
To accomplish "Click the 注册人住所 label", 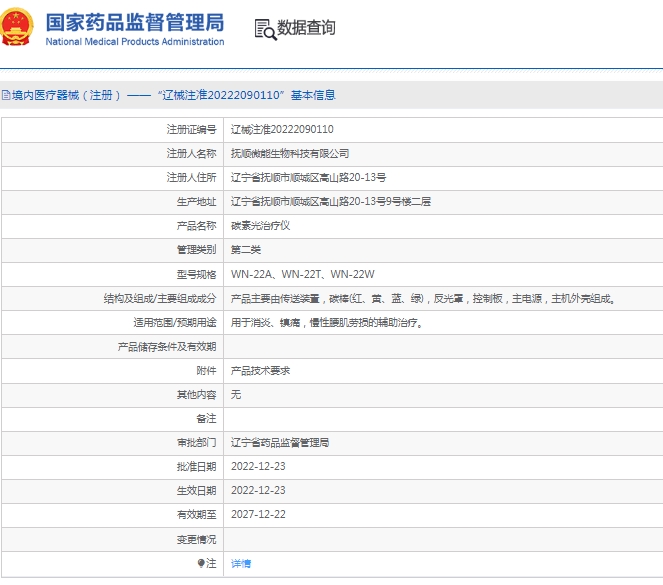I will [191, 178].
